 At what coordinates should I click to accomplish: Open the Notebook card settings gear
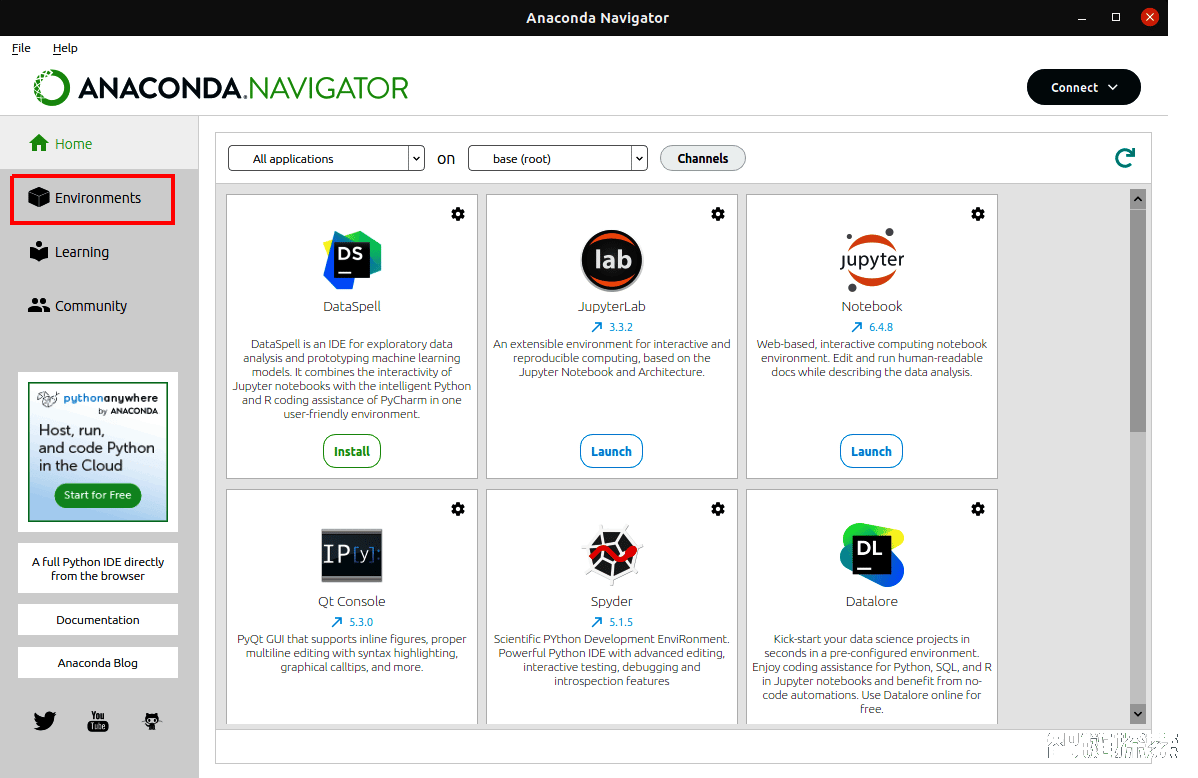tap(977, 214)
